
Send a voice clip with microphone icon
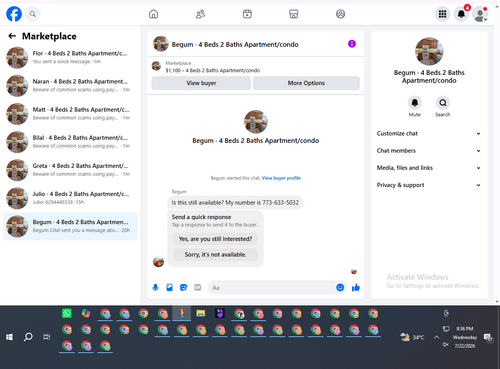coord(155,287)
